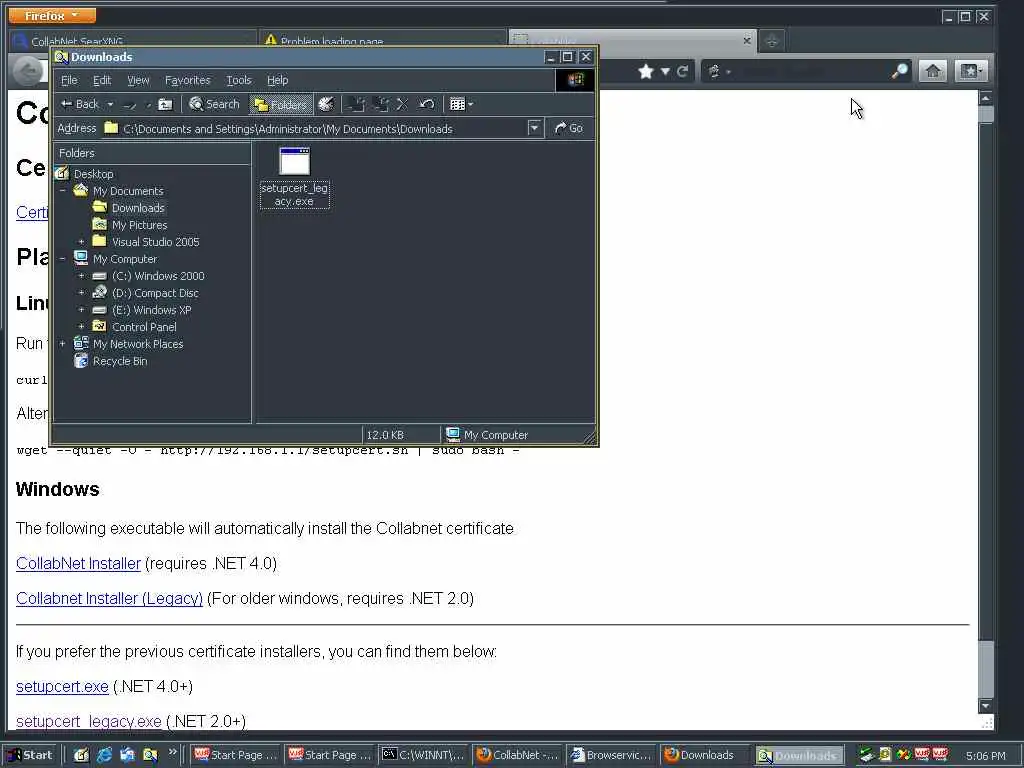Open the Help menu
1024x768 pixels.
[x=278, y=80]
